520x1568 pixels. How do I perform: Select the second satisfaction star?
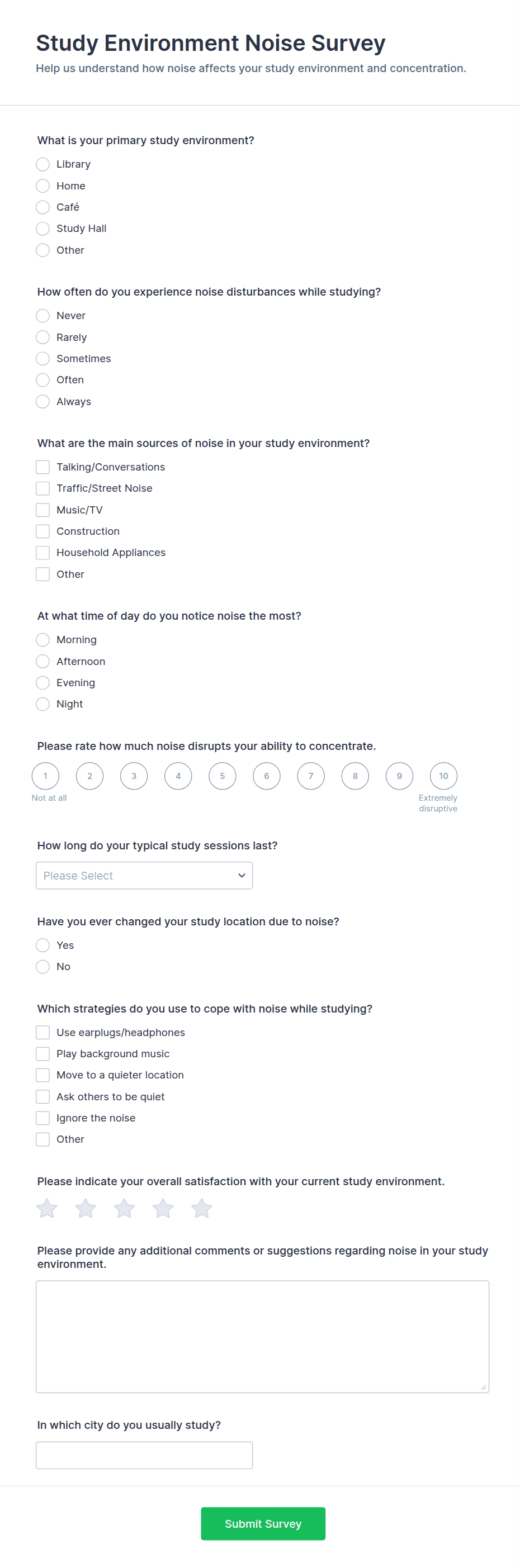coord(85,1208)
